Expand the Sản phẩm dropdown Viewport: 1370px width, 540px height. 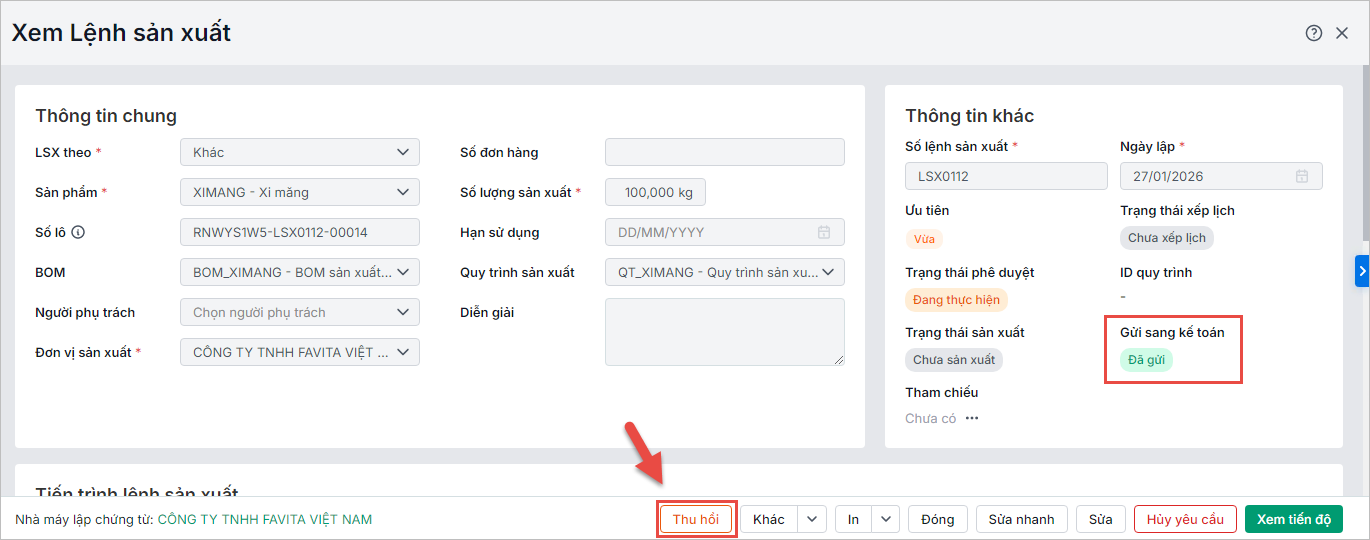tap(402, 192)
